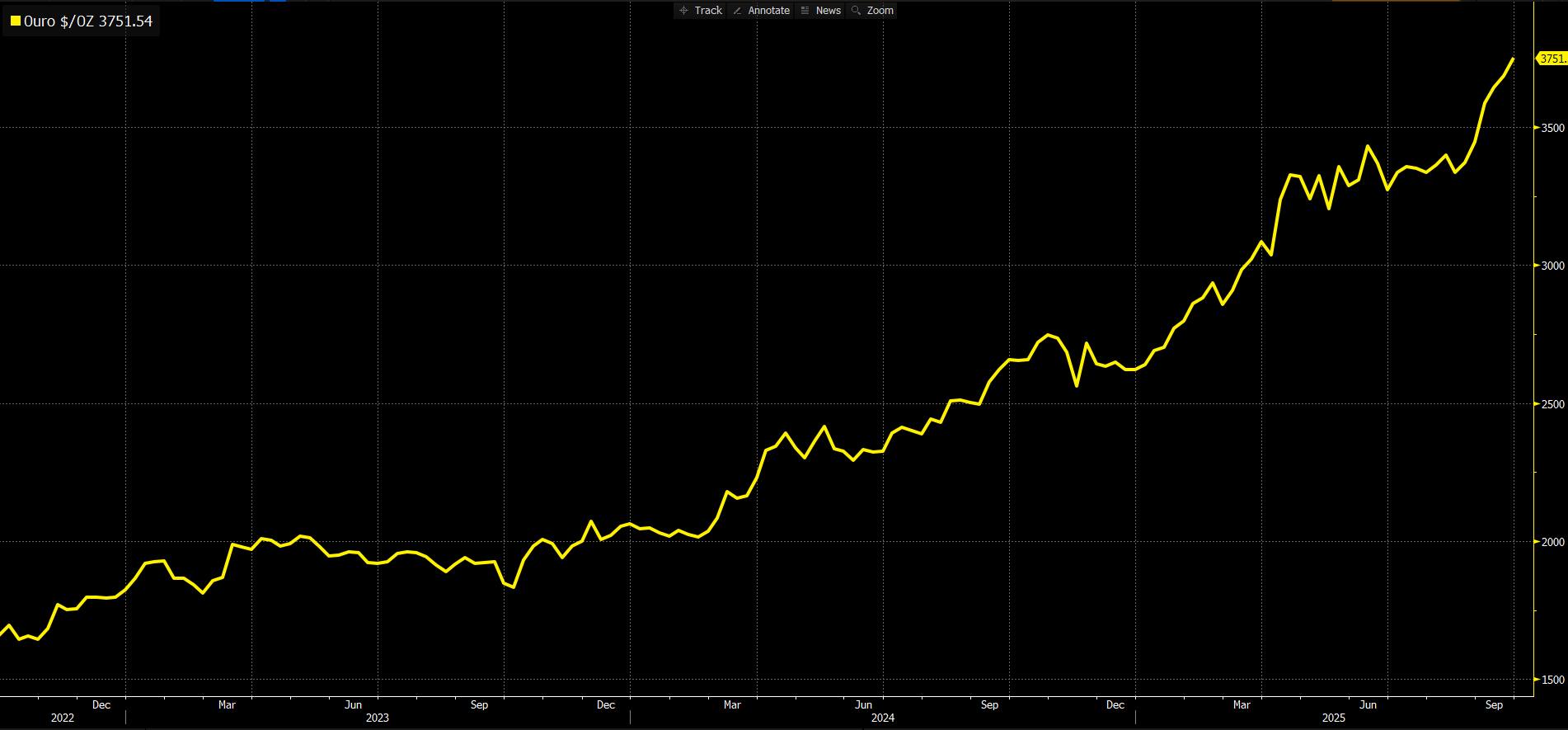Click the Track crosshair icon
Screen dimensions: 1568x730
pyautogui.click(x=683, y=11)
